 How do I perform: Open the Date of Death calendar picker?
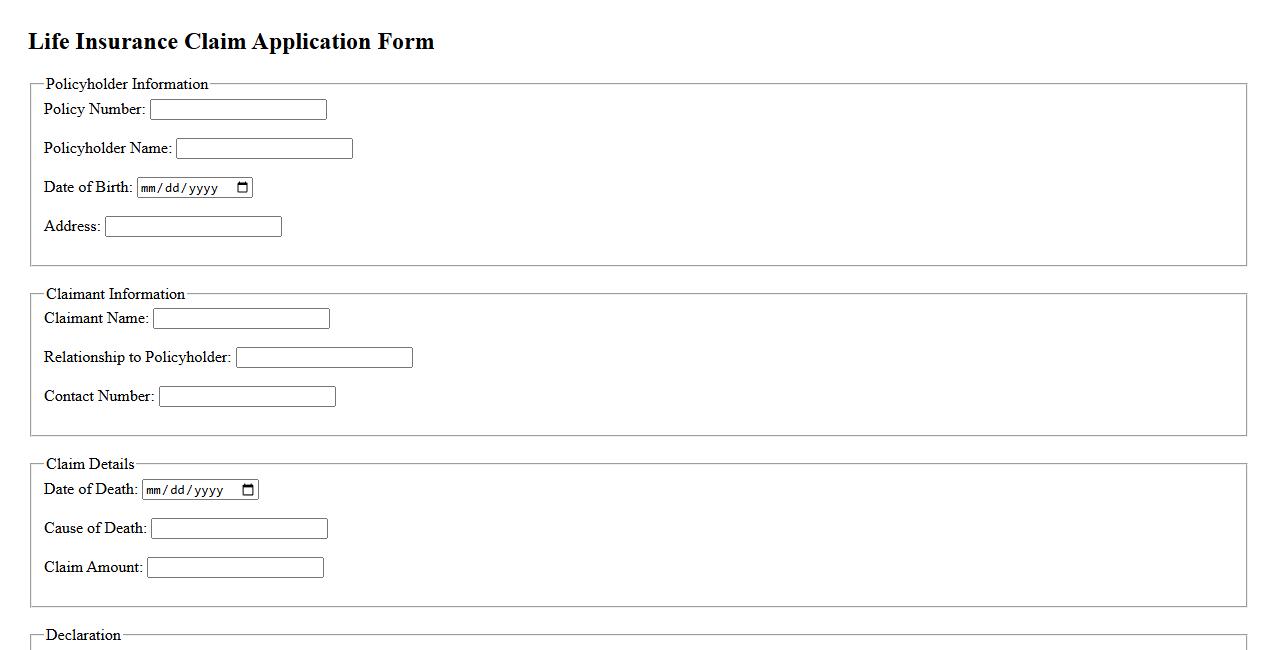point(248,489)
